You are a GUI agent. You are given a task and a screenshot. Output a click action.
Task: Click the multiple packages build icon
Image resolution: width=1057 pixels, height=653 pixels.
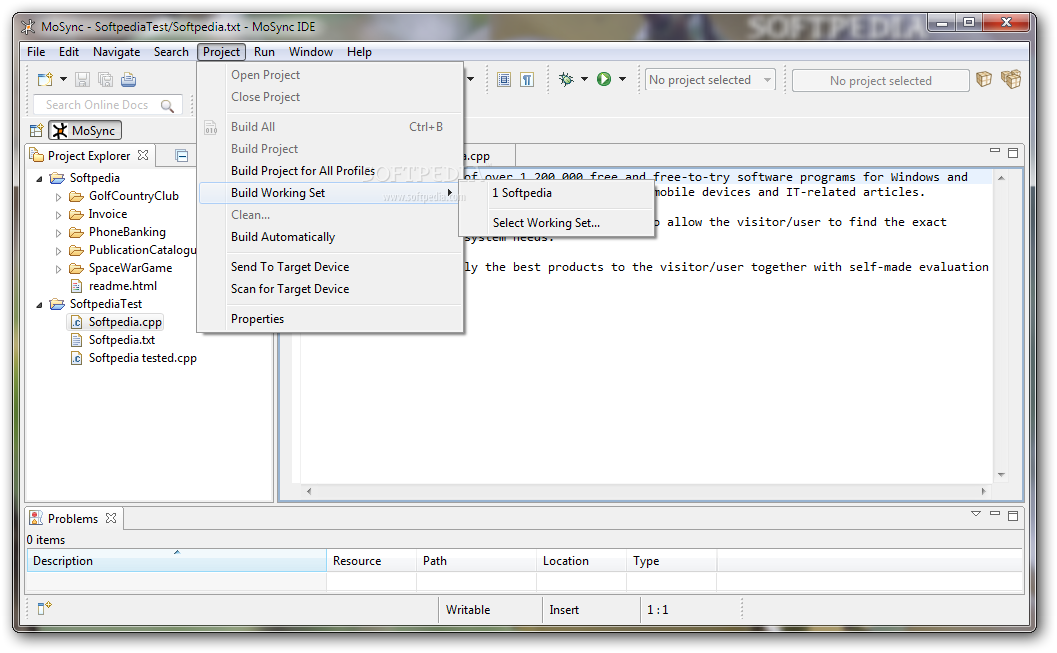(1011, 80)
